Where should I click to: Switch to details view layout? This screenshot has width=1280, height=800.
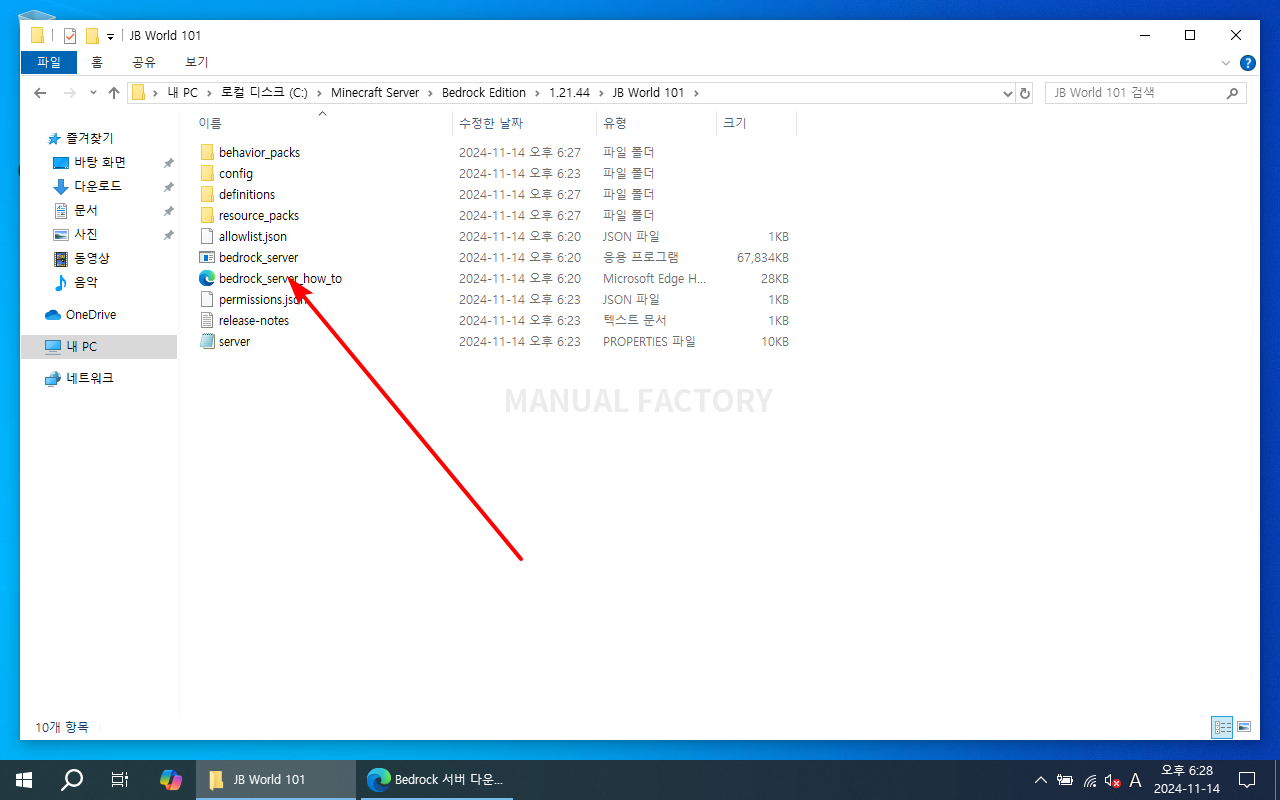(x=1222, y=727)
